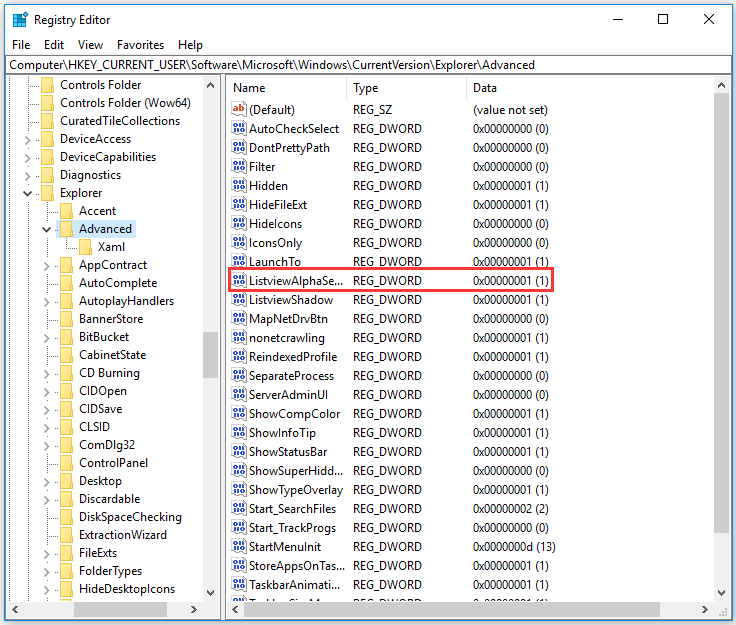This screenshot has width=736, height=625.
Task: Click the ListviewAlphaSe... DWORD icon
Action: [x=238, y=280]
